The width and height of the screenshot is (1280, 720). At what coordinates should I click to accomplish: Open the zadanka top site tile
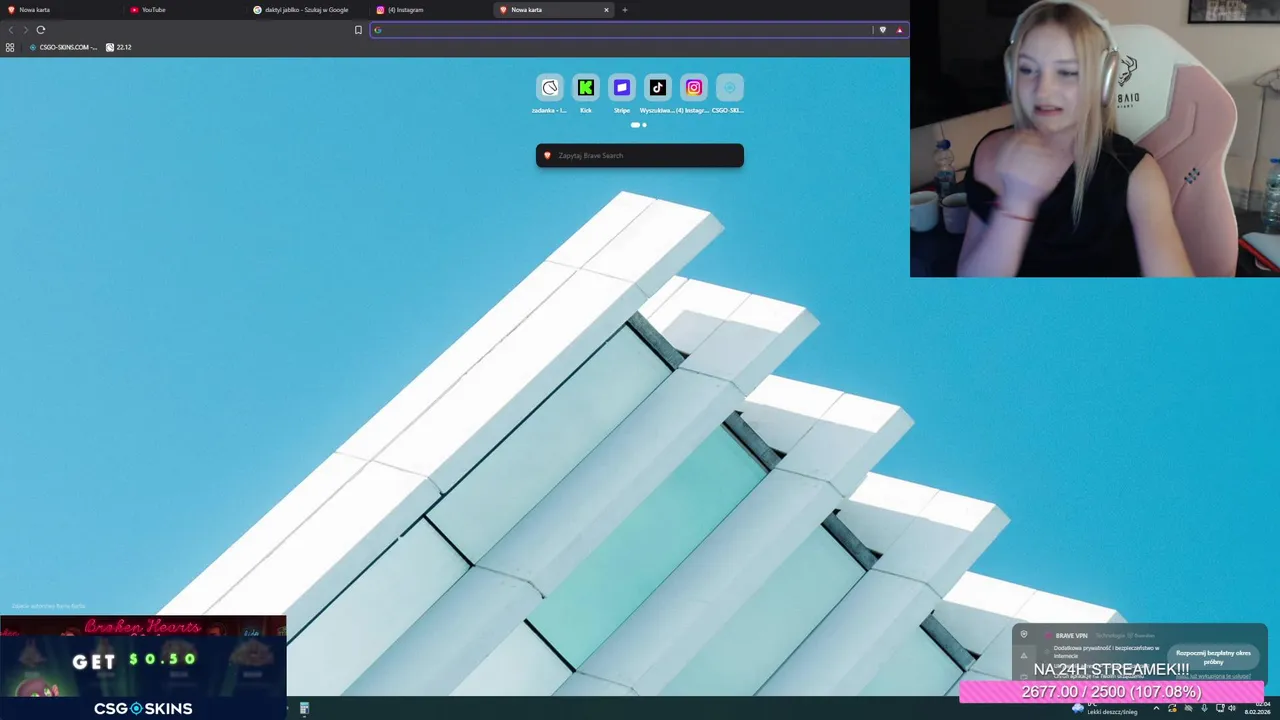pyautogui.click(x=550, y=87)
